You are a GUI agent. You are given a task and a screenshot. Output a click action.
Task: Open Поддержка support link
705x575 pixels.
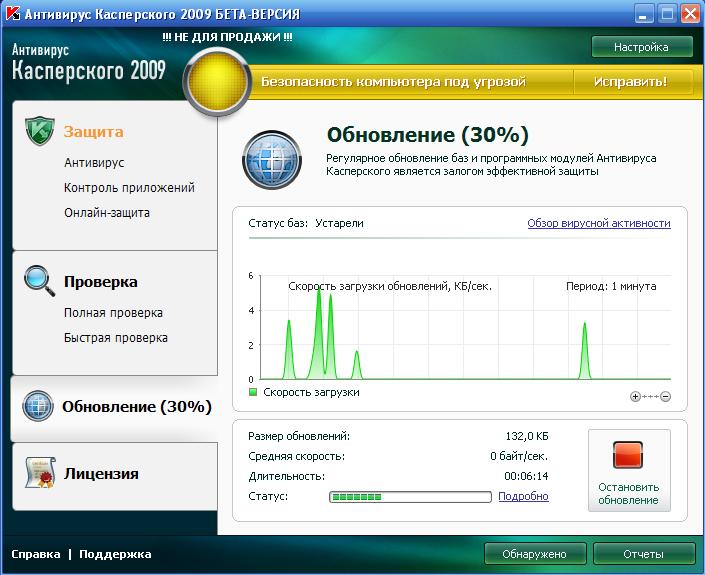[x=115, y=554]
